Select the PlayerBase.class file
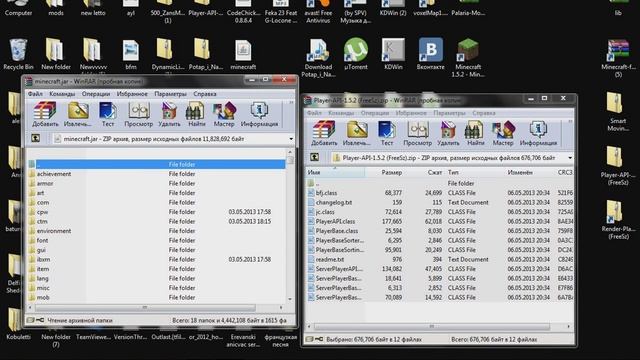The image size is (640, 360). pyautogui.click(x=440, y=231)
